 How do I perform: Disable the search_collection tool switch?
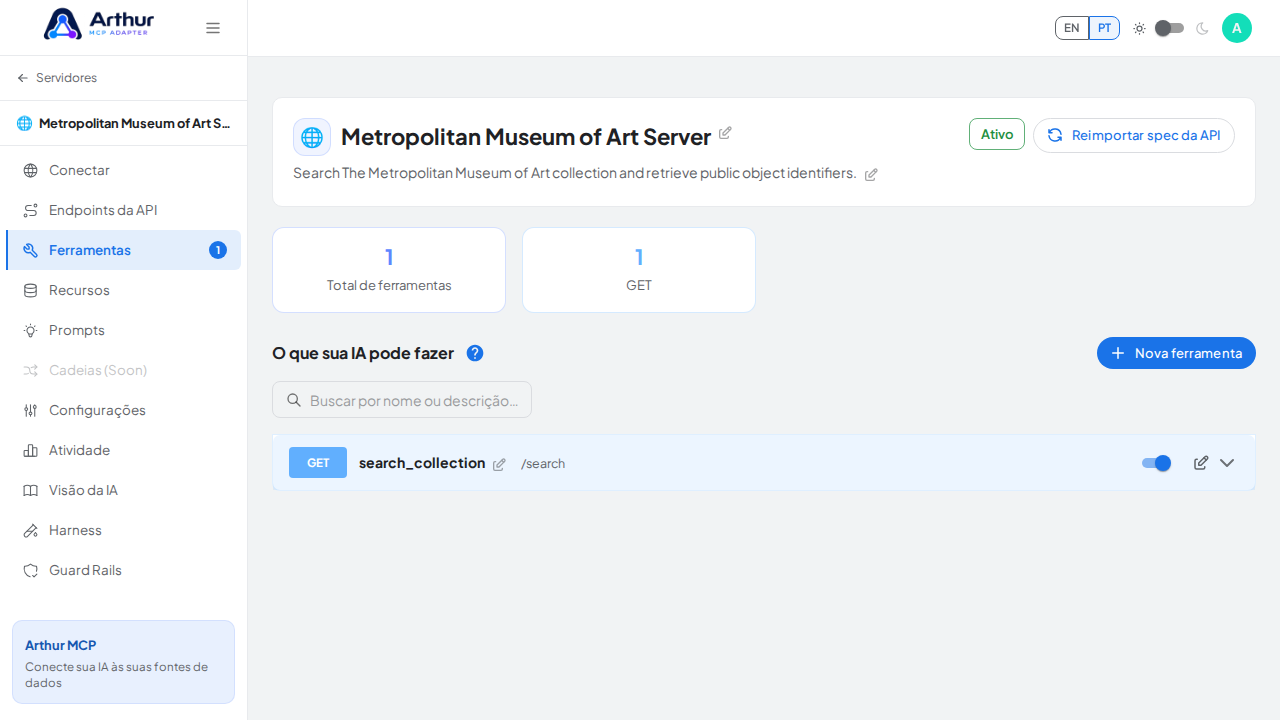coord(1156,463)
